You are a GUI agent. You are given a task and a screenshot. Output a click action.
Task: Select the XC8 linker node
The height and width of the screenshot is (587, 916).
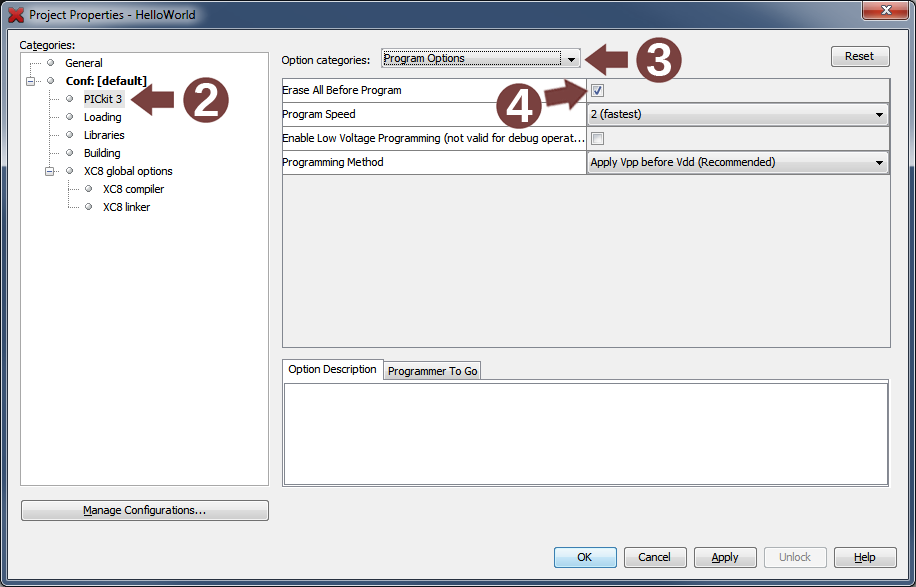(x=126, y=207)
